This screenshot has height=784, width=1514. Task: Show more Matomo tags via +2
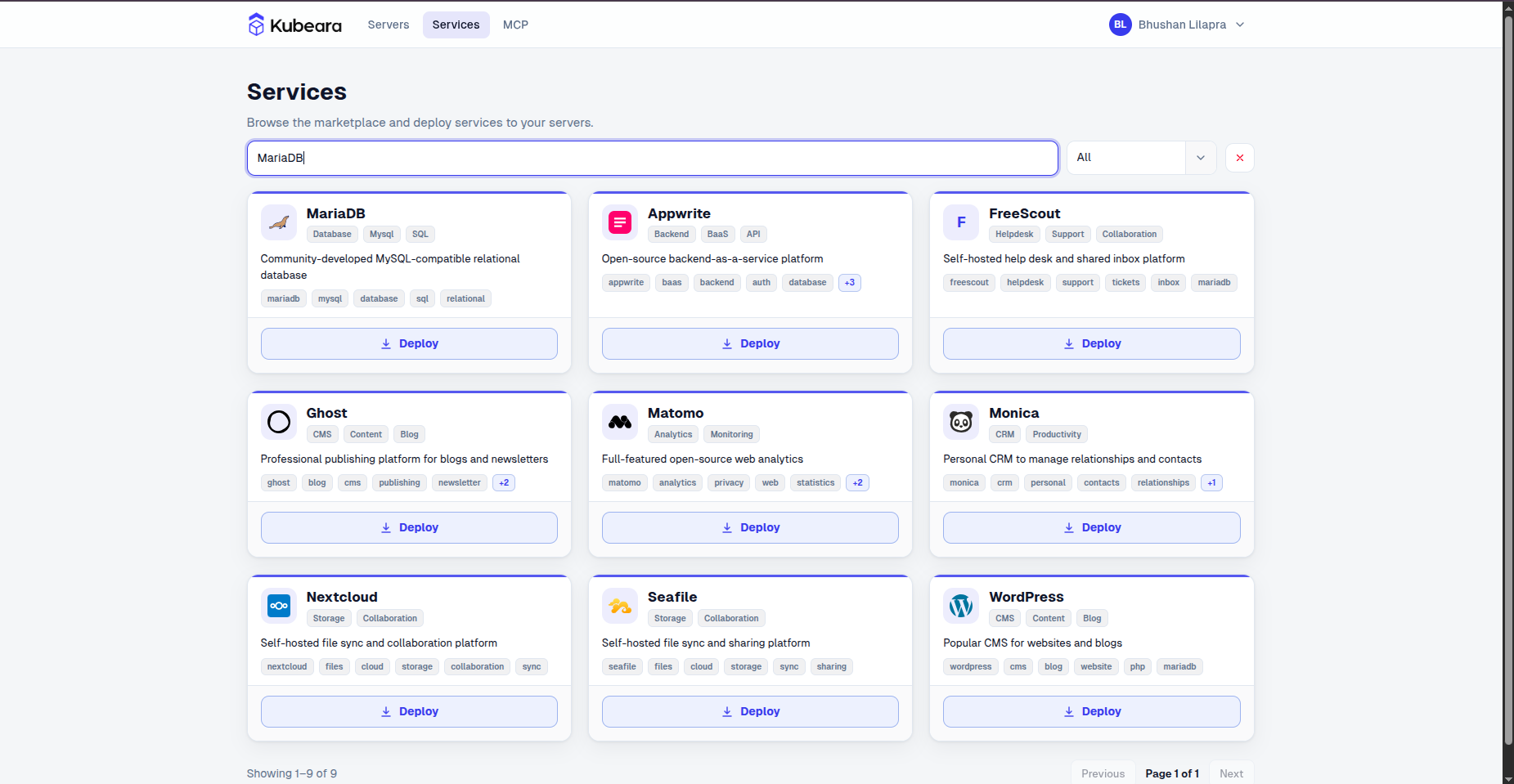[x=858, y=483]
